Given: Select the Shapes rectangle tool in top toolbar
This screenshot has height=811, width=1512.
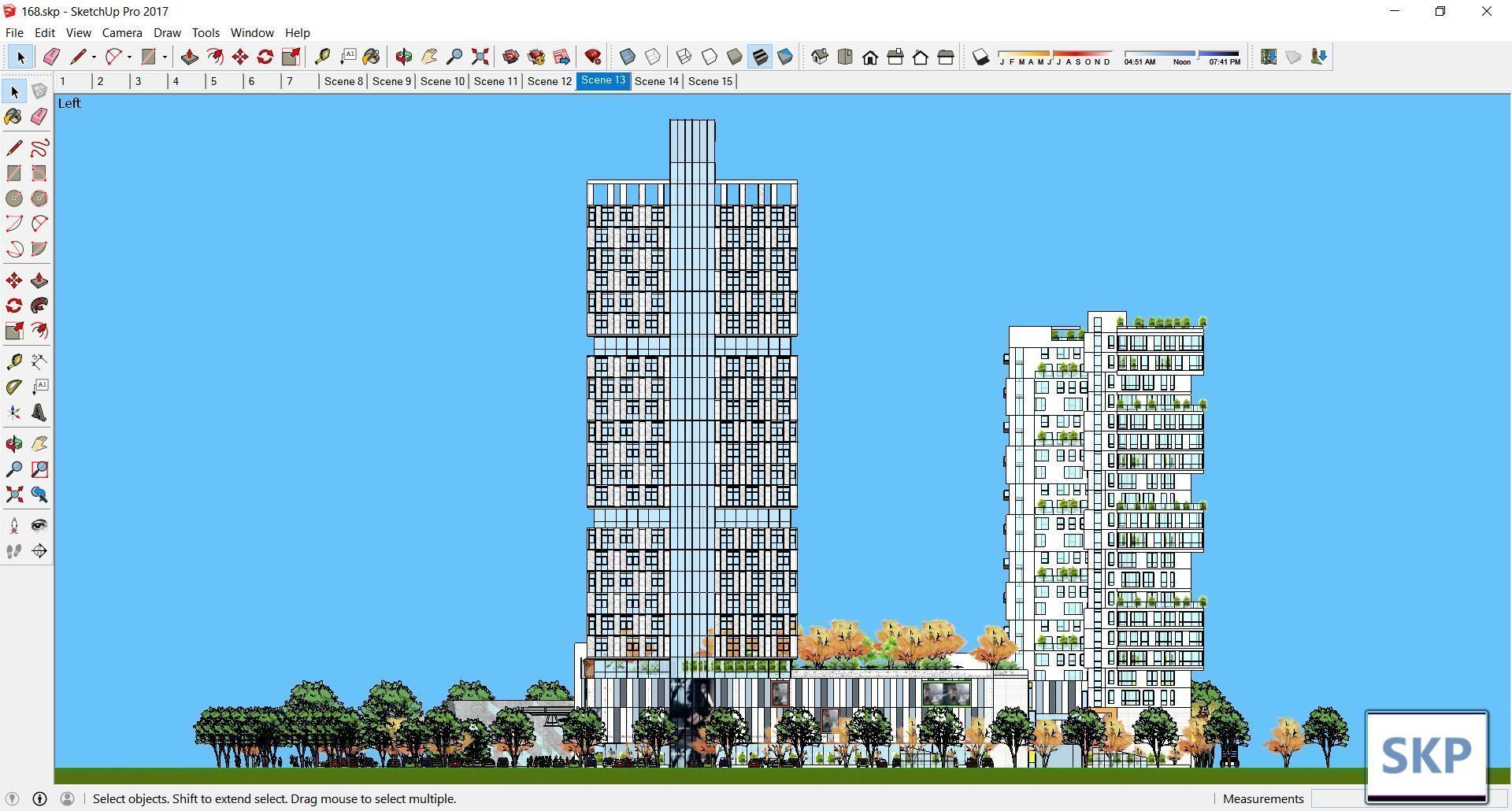Looking at the screenshot, I should (x=149, y=57).
